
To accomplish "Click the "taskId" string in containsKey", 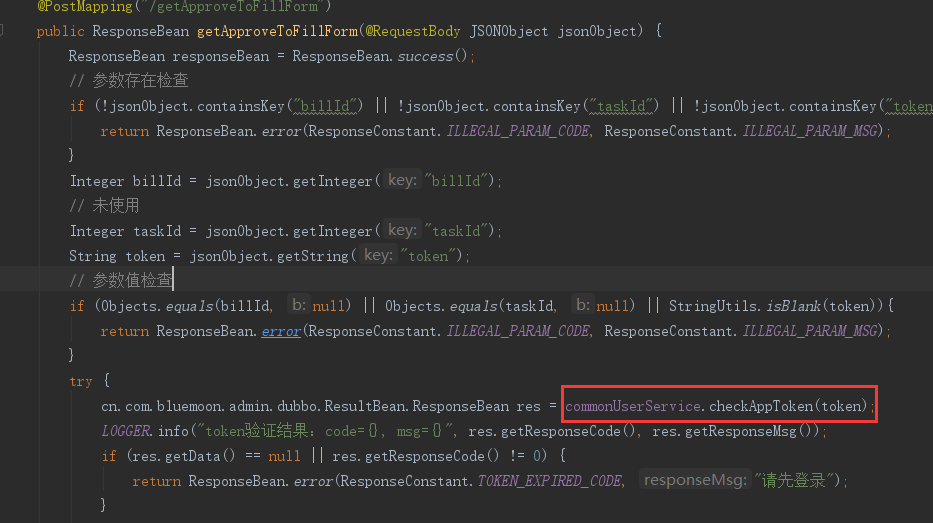I will click(x=621, y=106).
